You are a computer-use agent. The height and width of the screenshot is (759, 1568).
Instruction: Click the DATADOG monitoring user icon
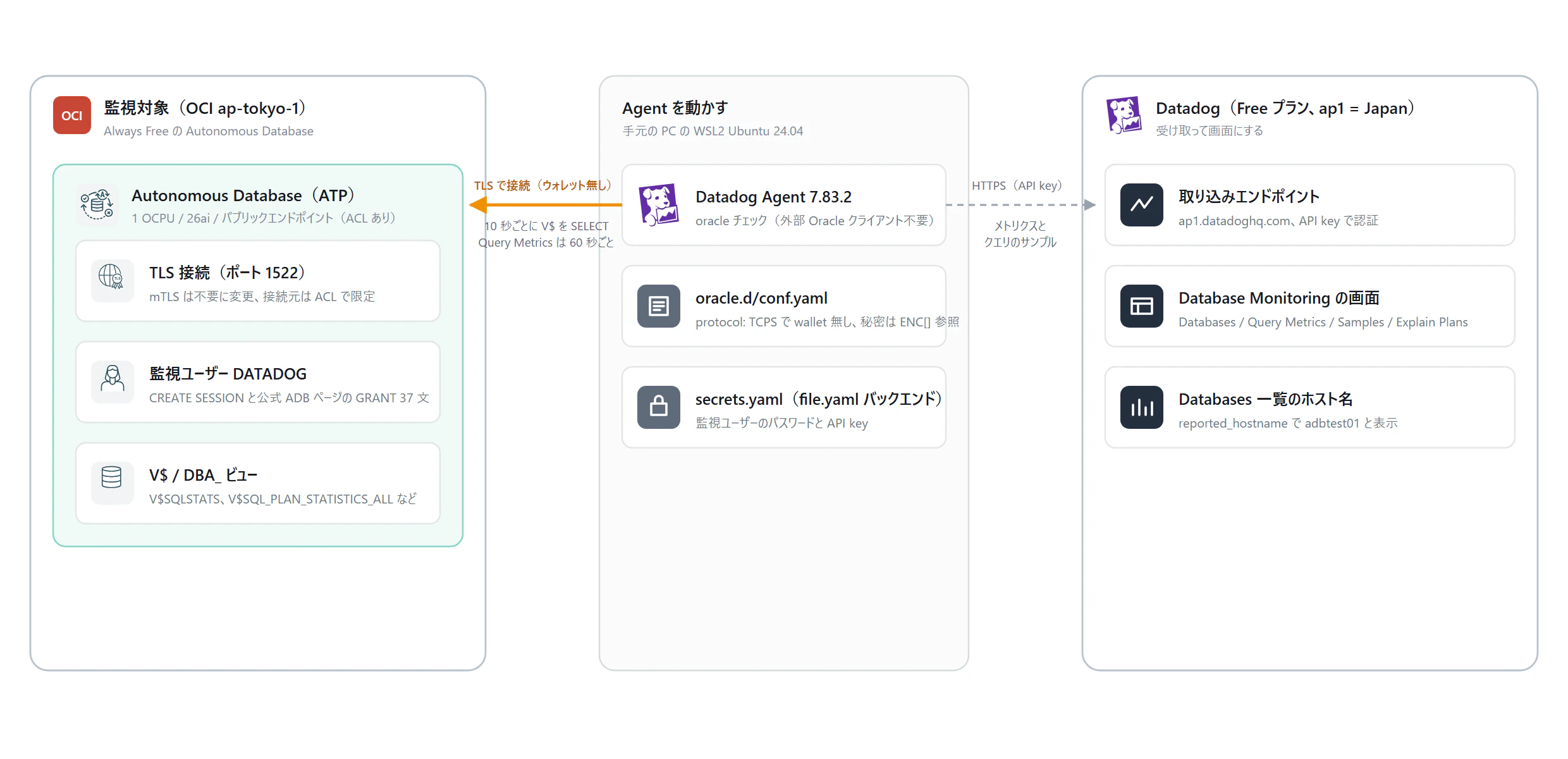(112, 381)
